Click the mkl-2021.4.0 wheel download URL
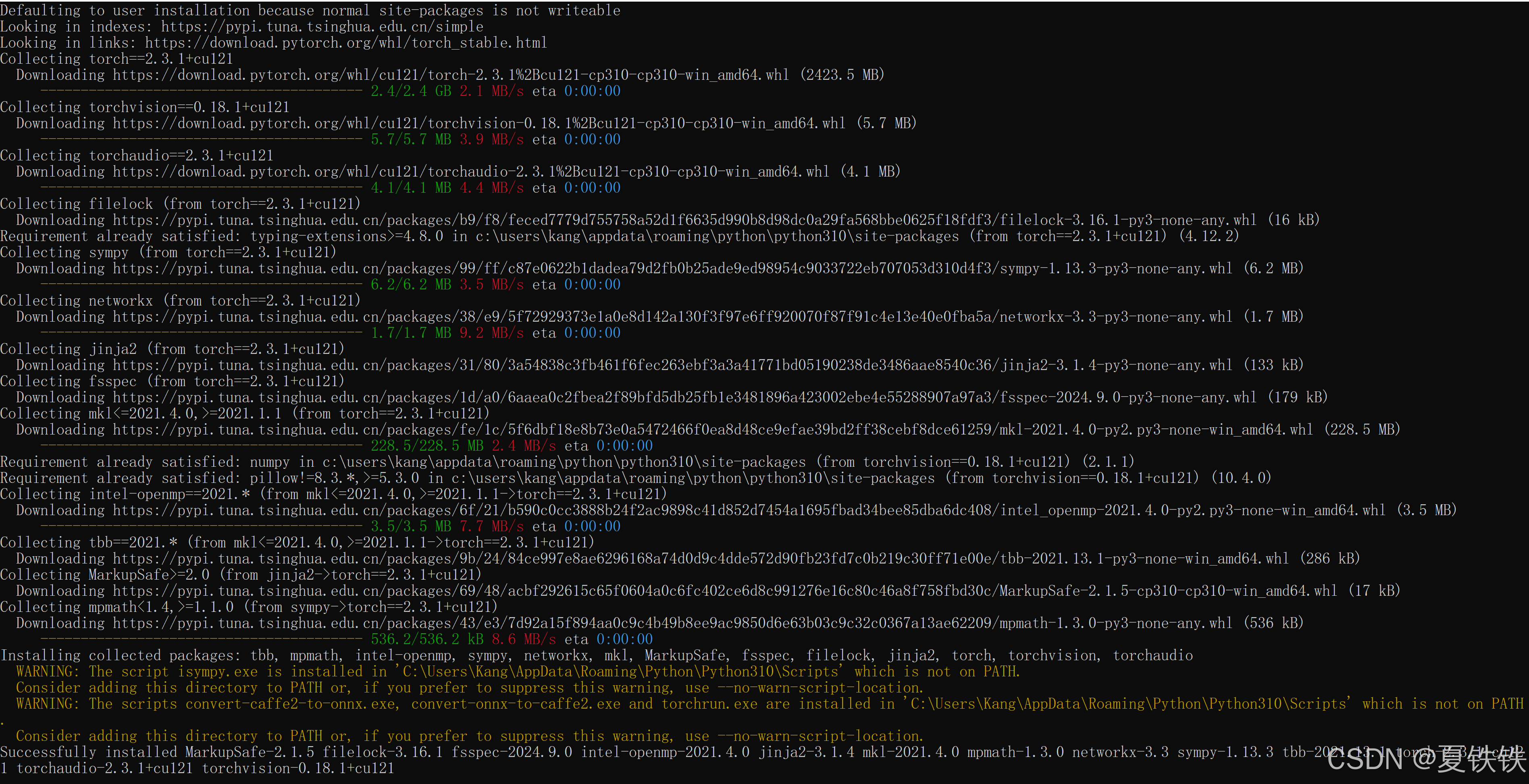Screen dimensions: 1529x784 pyautogui.click(x=712, y=430)
